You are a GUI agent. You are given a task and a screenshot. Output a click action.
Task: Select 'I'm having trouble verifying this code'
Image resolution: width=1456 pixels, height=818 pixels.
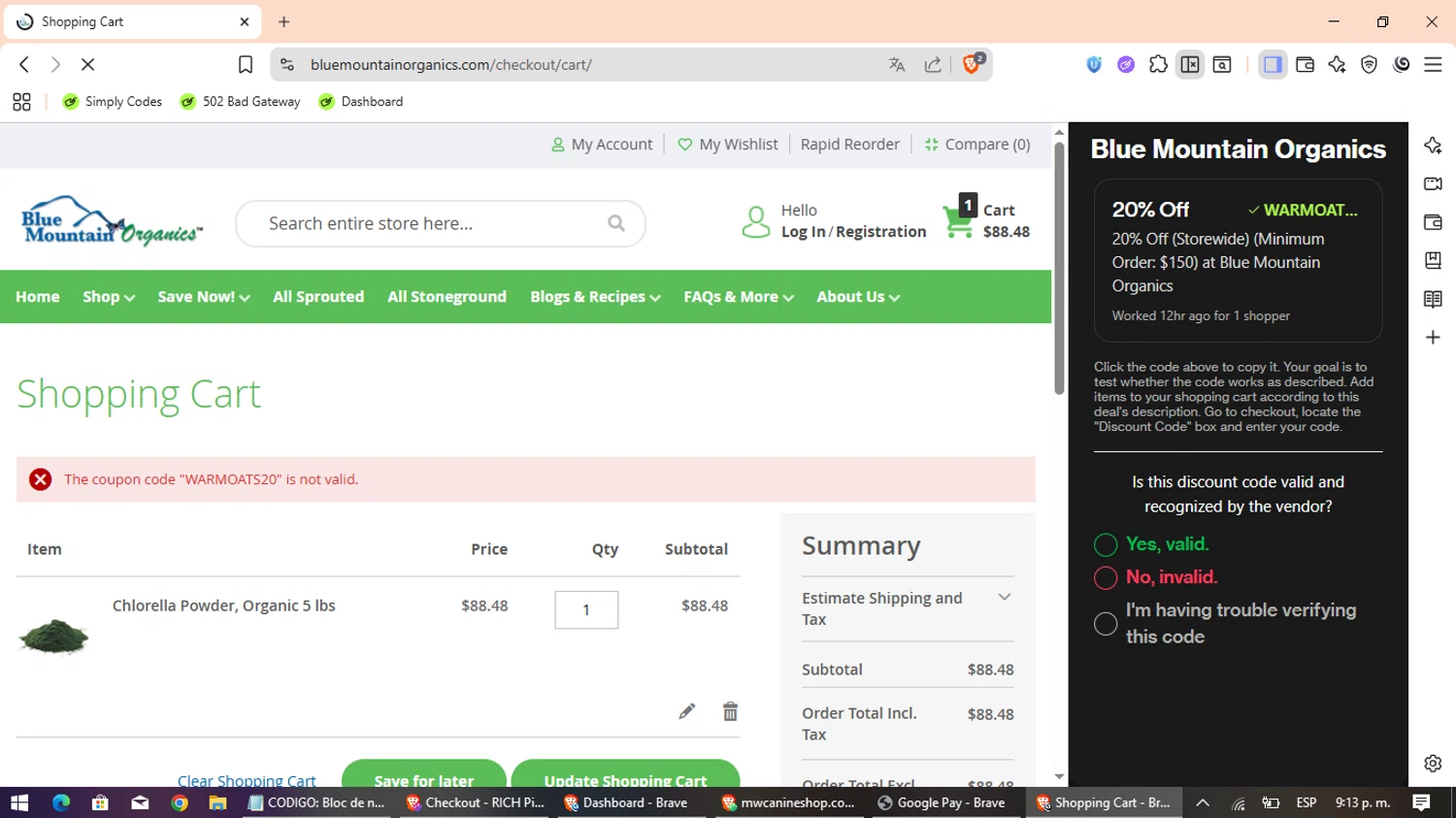tap(1106, 624)
